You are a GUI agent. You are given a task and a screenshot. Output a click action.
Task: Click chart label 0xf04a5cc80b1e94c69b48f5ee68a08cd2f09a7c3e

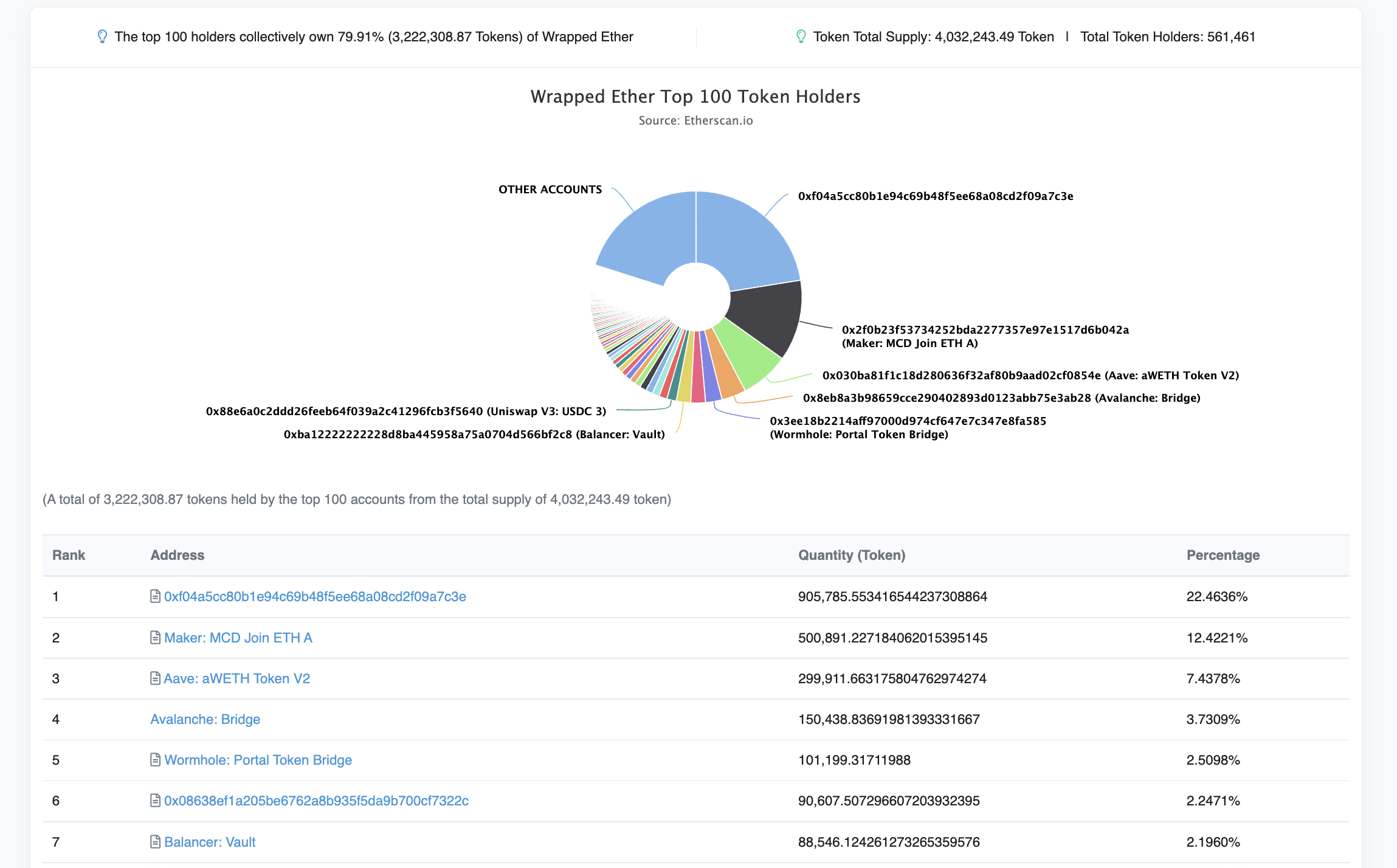(936, 196)
